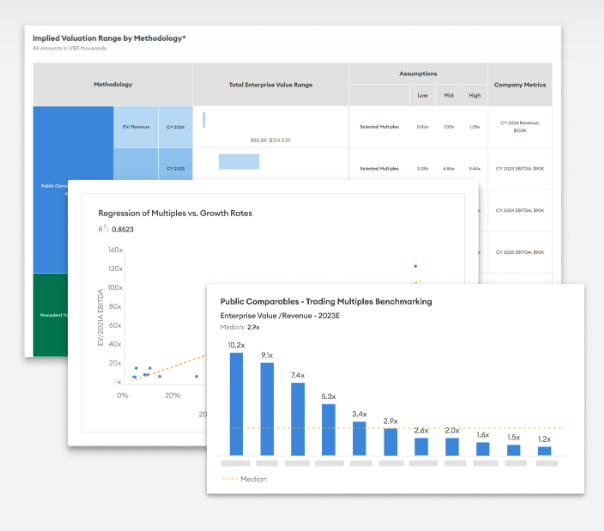604x531 pixels.
Task: Click the High multiple in the CY 2024 row
Action: pos(475,127)
